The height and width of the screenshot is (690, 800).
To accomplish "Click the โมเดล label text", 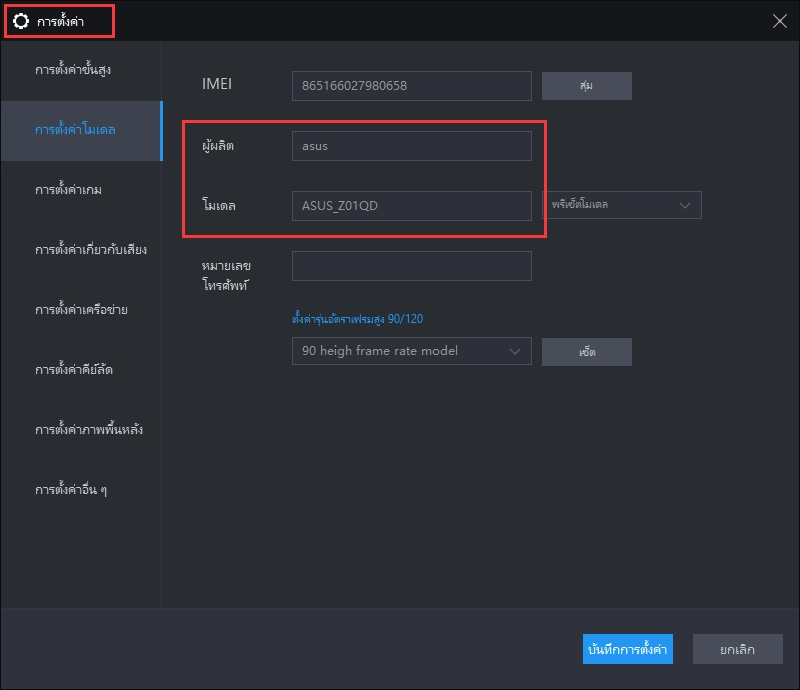I will 219,206.
